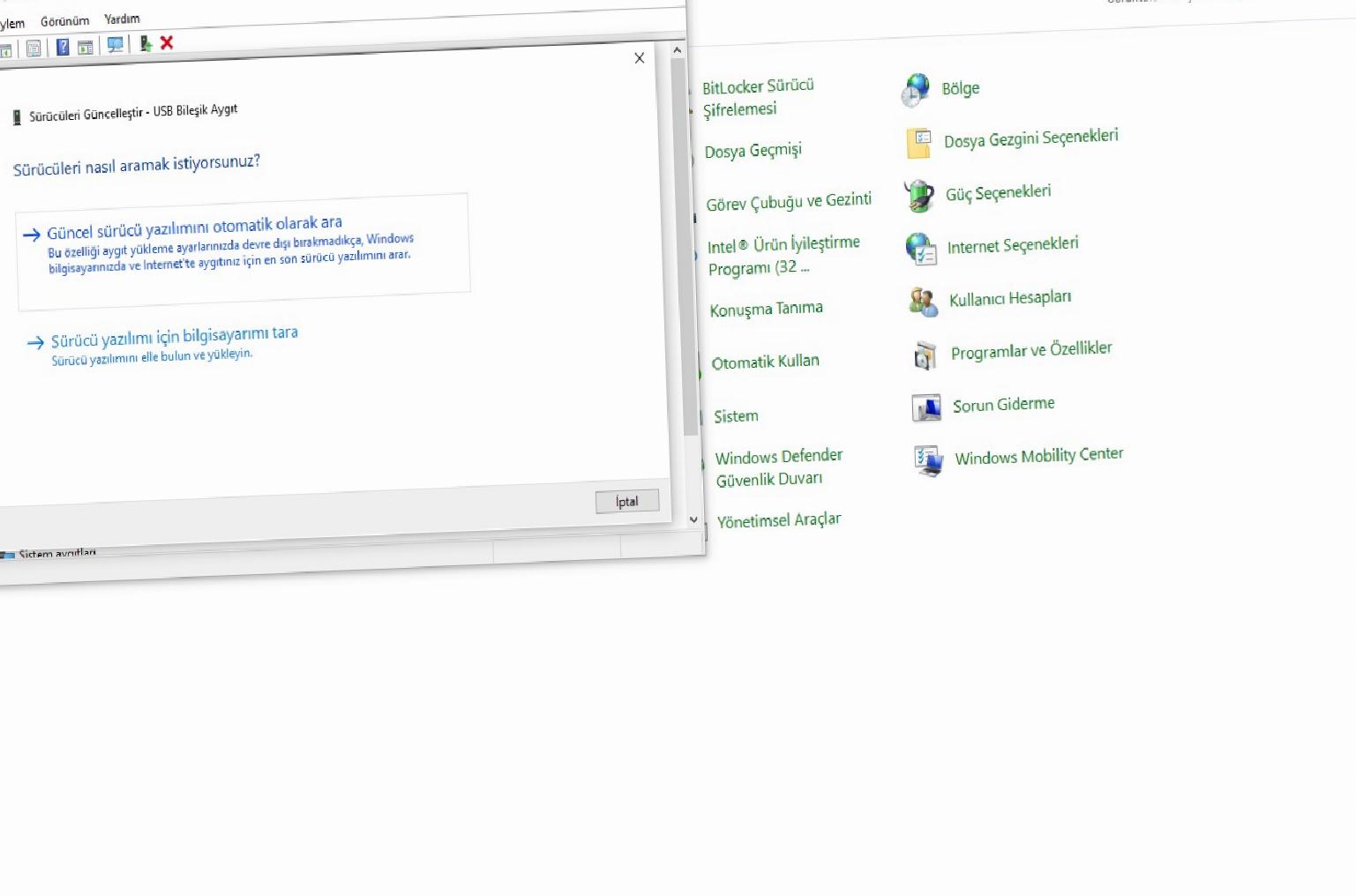This screenshot has width=1356, height=896.
Task: Click the Windows Mobility Center icon
Action: [929, 460]
